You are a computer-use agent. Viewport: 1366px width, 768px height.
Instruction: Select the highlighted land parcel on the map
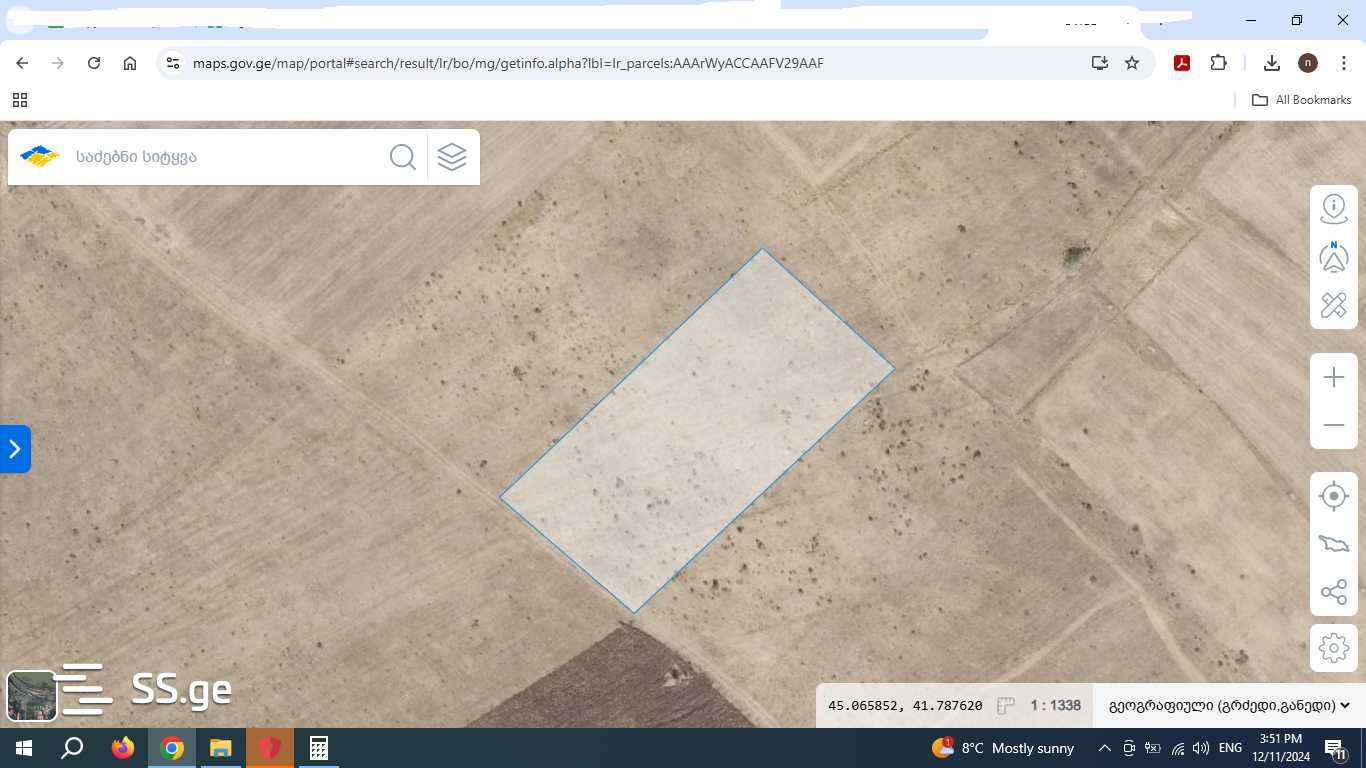pyautogui.click(x=697, y=430)
